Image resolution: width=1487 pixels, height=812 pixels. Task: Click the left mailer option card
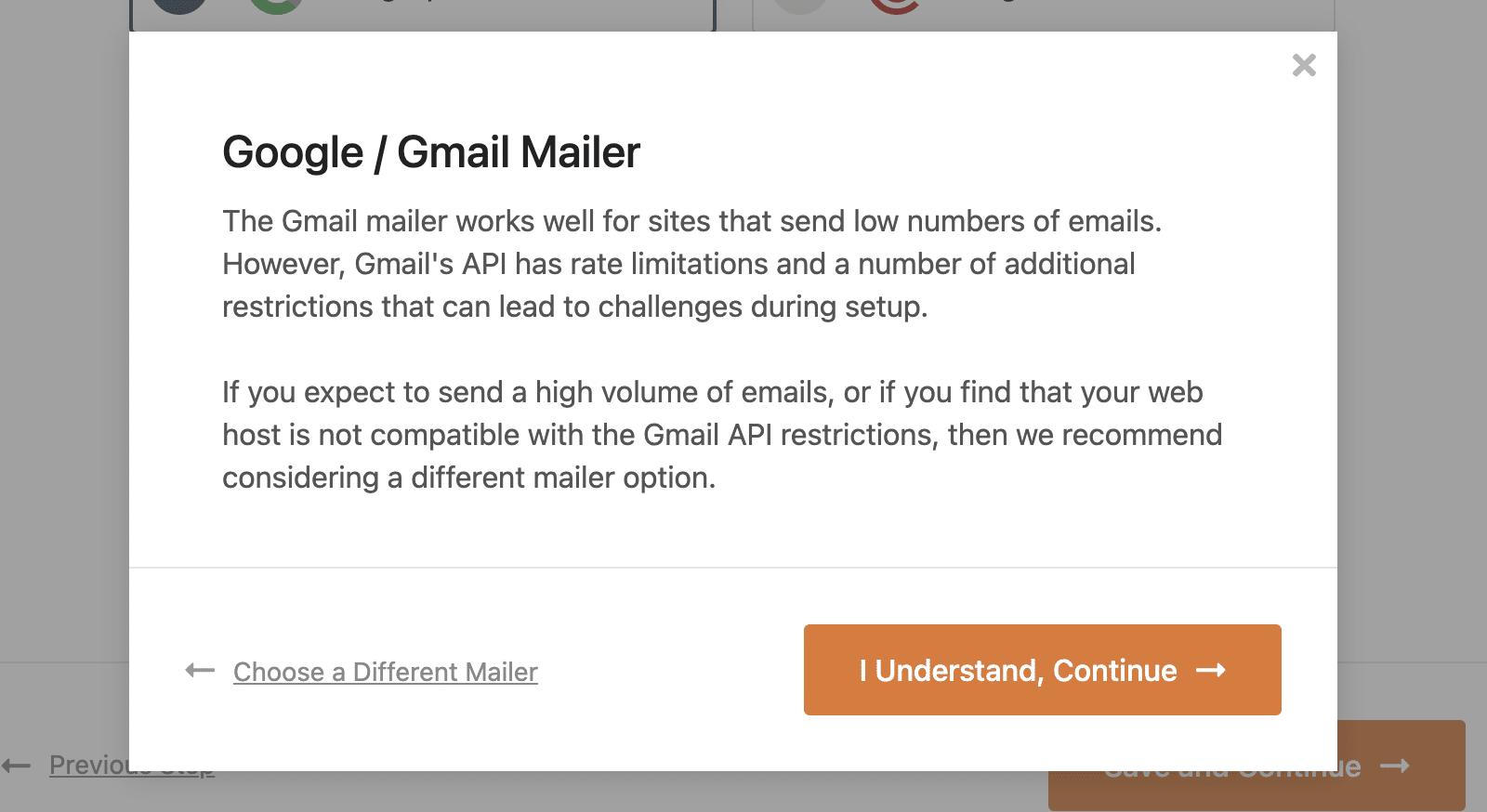423,11
